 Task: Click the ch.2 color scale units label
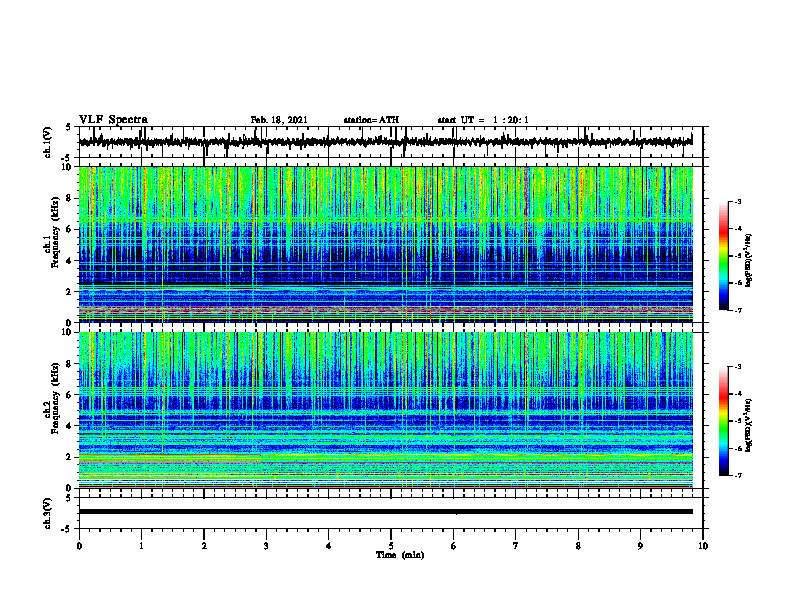748,425
